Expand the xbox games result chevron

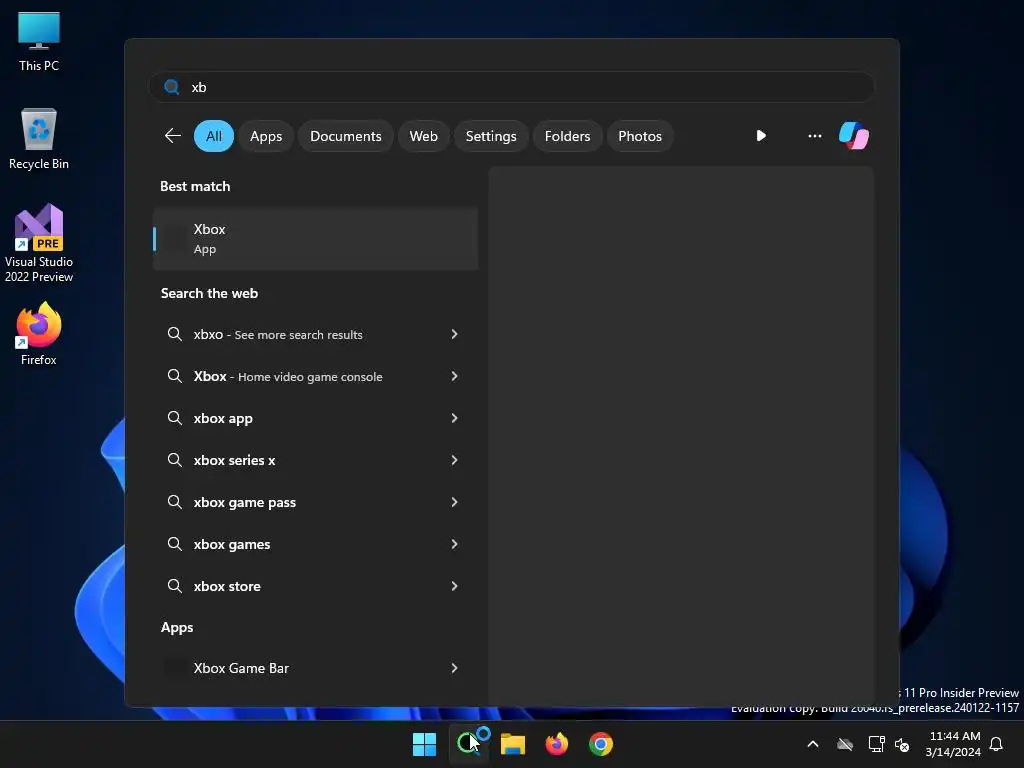455,544
